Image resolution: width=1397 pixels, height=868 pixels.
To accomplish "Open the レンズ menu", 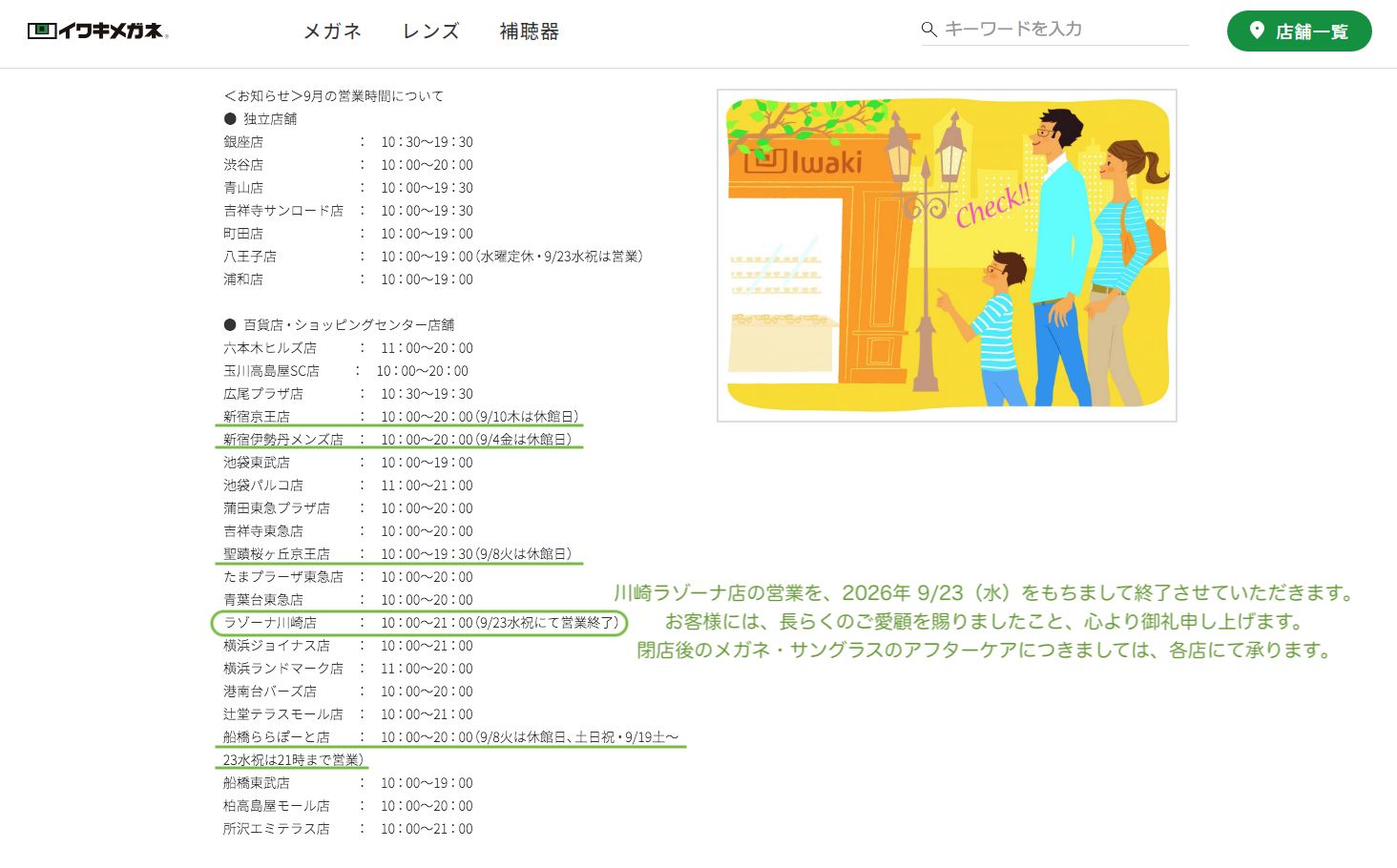I will (431, 31).
